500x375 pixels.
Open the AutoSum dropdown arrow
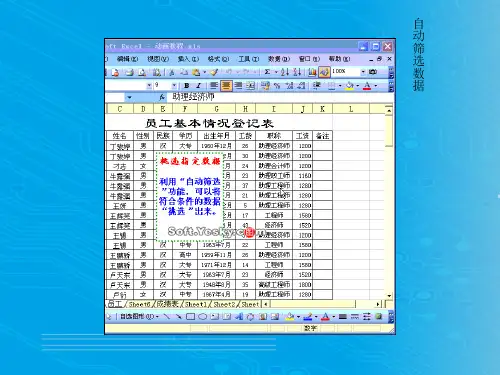pyautogui.click(x=276, y=72)
